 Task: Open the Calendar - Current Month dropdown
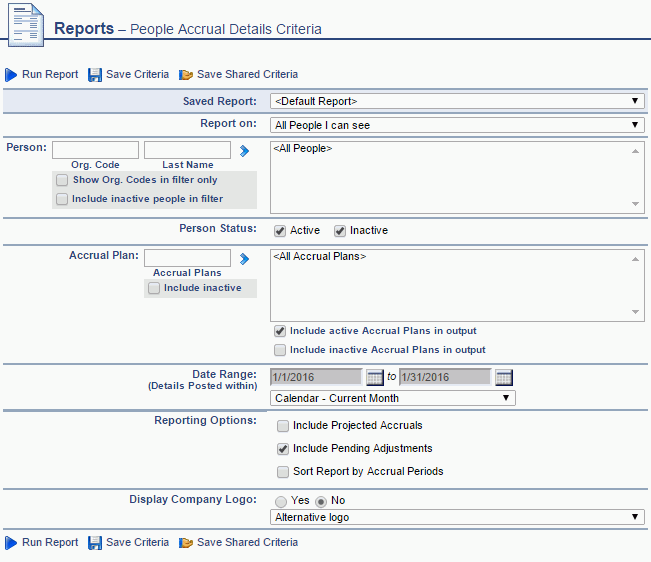pos(393,398)
